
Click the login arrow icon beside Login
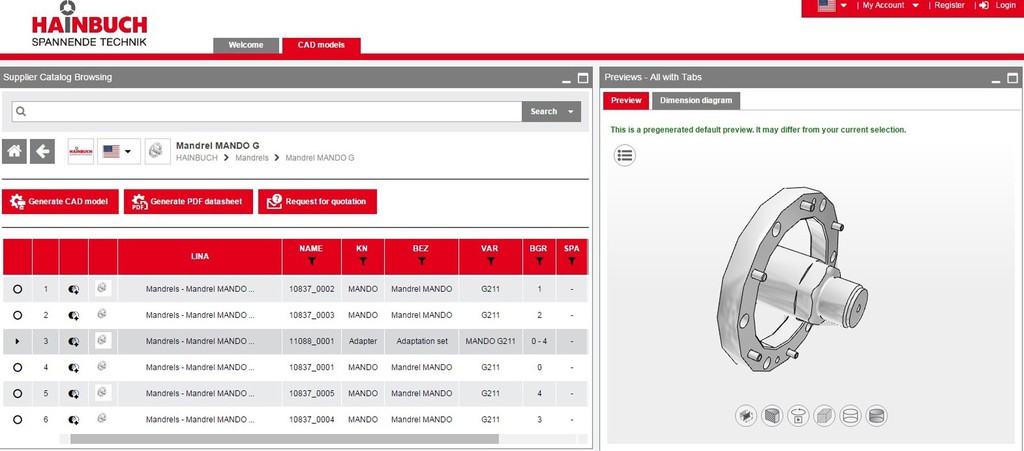984,5
